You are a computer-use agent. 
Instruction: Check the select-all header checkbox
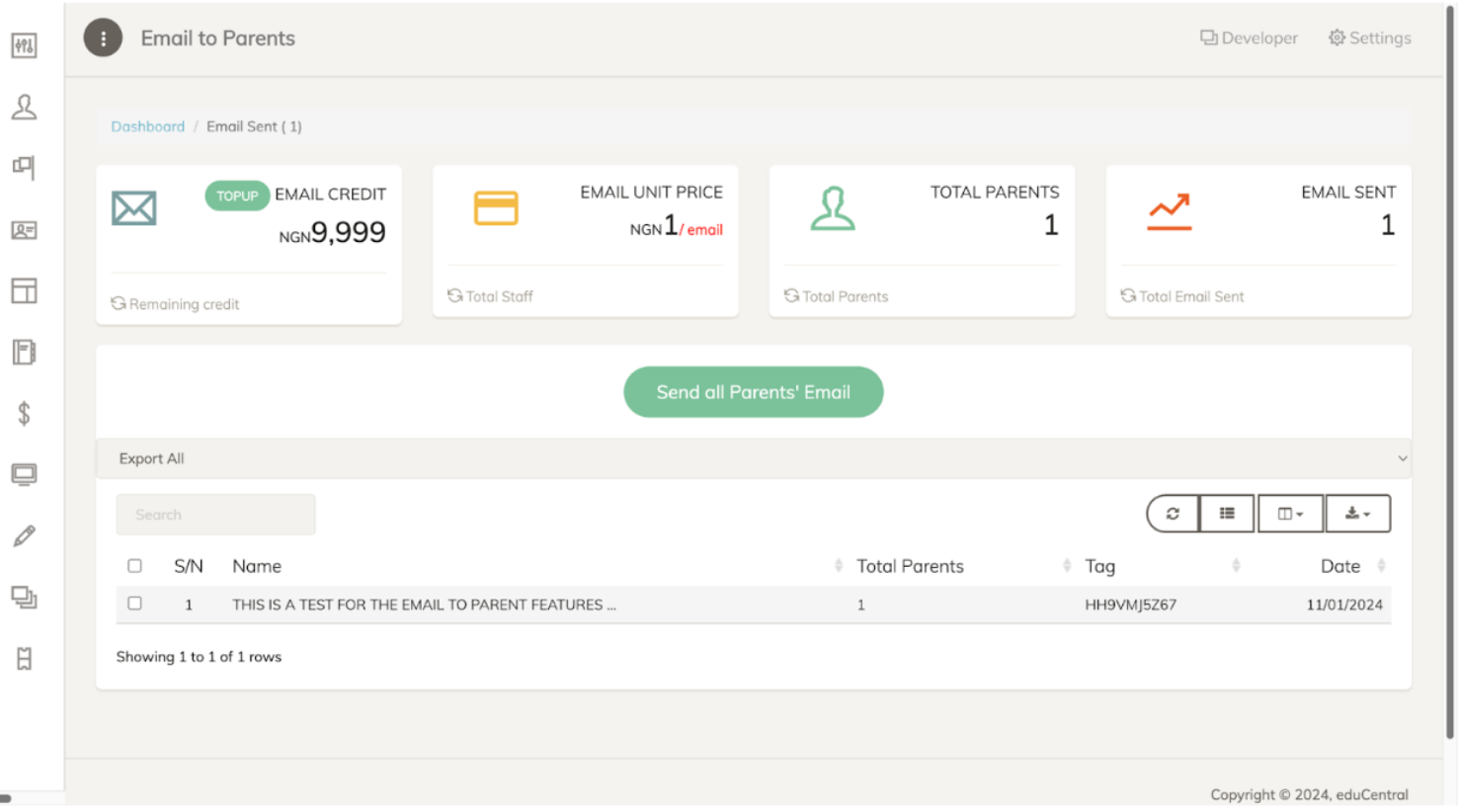[x=134, y=566]
